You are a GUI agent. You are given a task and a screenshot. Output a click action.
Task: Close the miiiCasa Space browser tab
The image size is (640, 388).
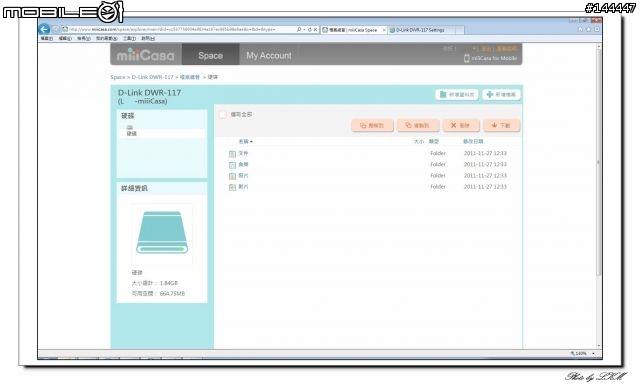383,30
